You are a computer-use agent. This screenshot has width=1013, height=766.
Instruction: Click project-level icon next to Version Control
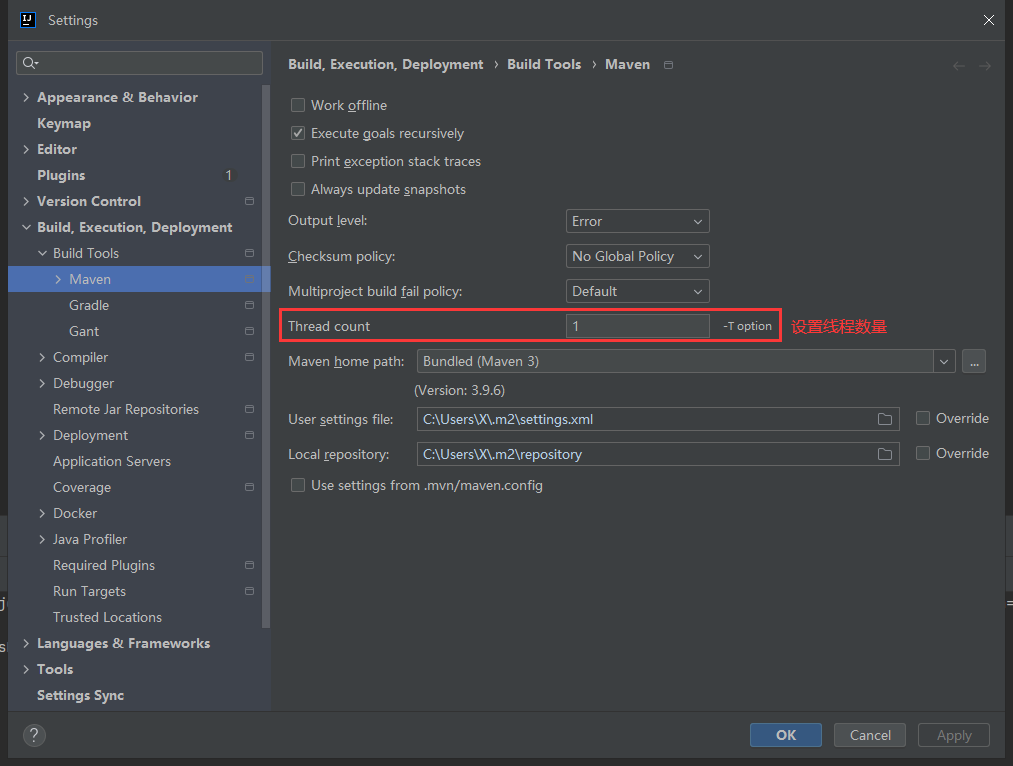[249, 202]
